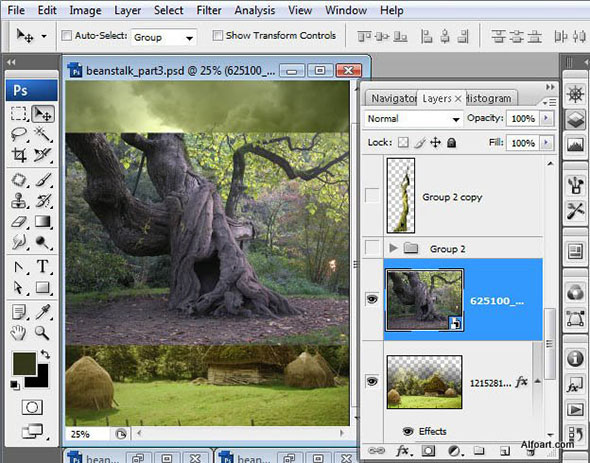The image size is (590, 463).
Task: Expand the Group 2 folder triangle
Action: tap(393, 248)
